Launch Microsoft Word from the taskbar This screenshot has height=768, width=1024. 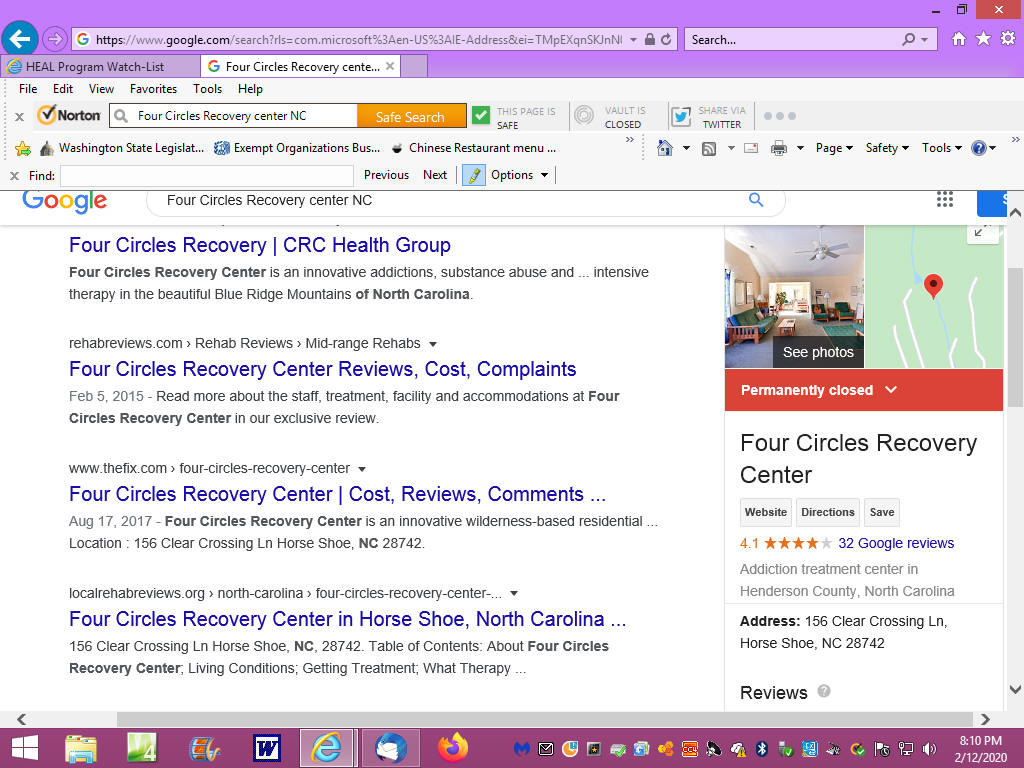point(266,748)
